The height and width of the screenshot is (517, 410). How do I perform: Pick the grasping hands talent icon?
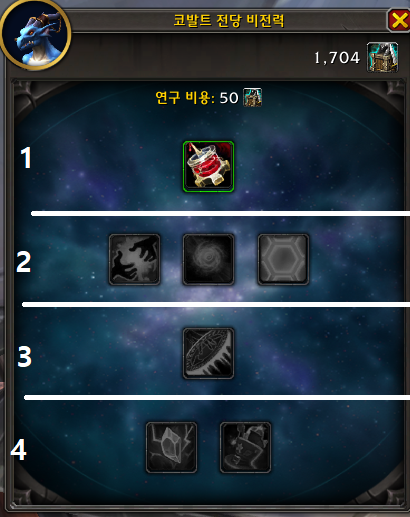coord(134,259)
